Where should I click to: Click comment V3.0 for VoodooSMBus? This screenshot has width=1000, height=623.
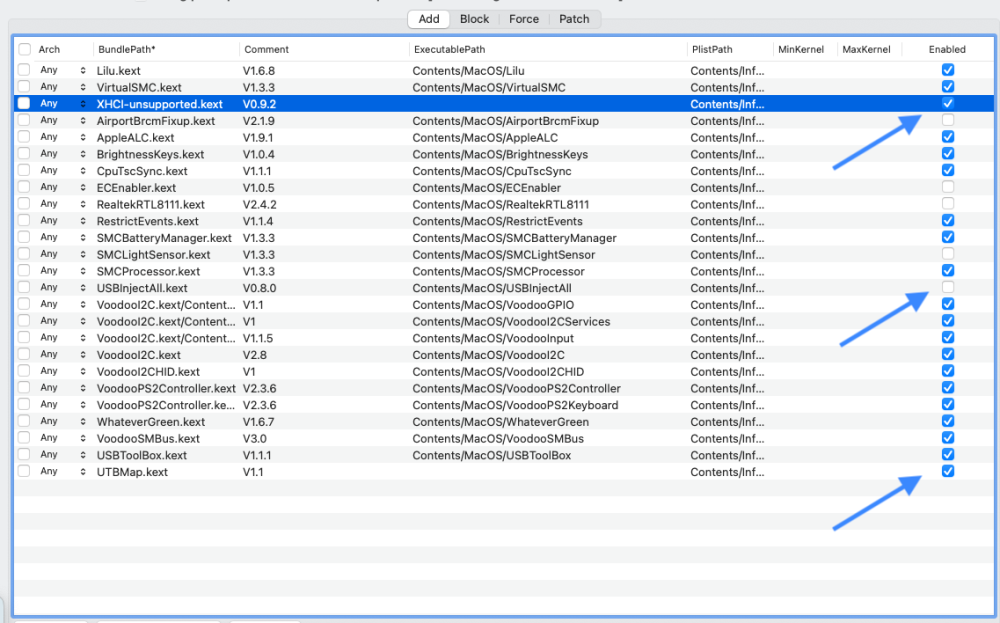(254, 439)
